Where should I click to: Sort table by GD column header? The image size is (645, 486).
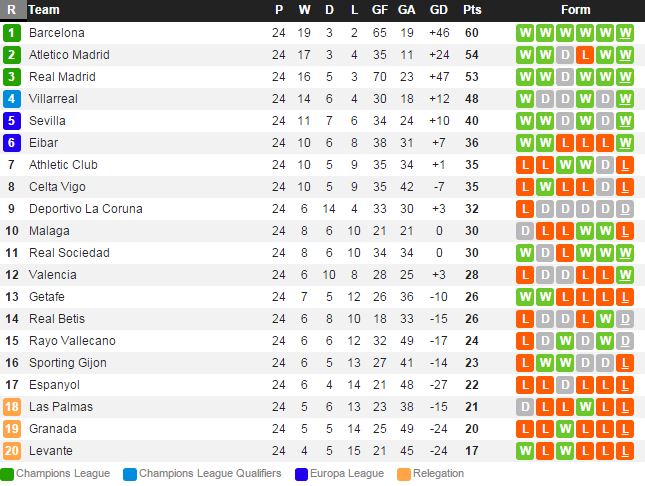coord(438,10)
